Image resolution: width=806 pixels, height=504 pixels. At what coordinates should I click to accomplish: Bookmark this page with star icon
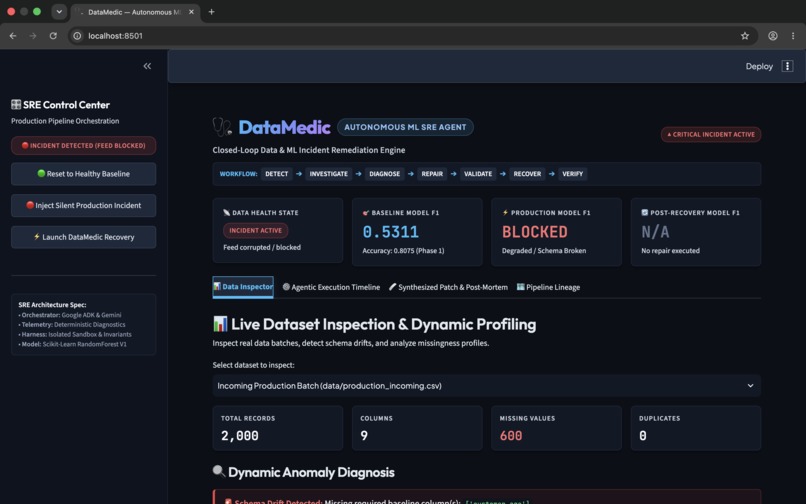point(745,36)
